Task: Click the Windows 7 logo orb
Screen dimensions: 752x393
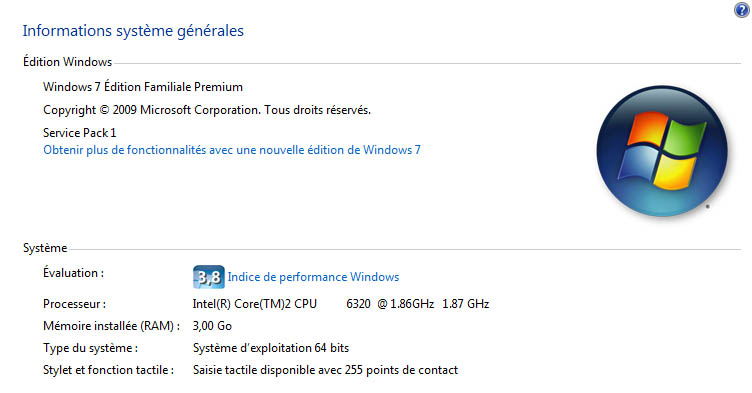Action: [662, 151]
